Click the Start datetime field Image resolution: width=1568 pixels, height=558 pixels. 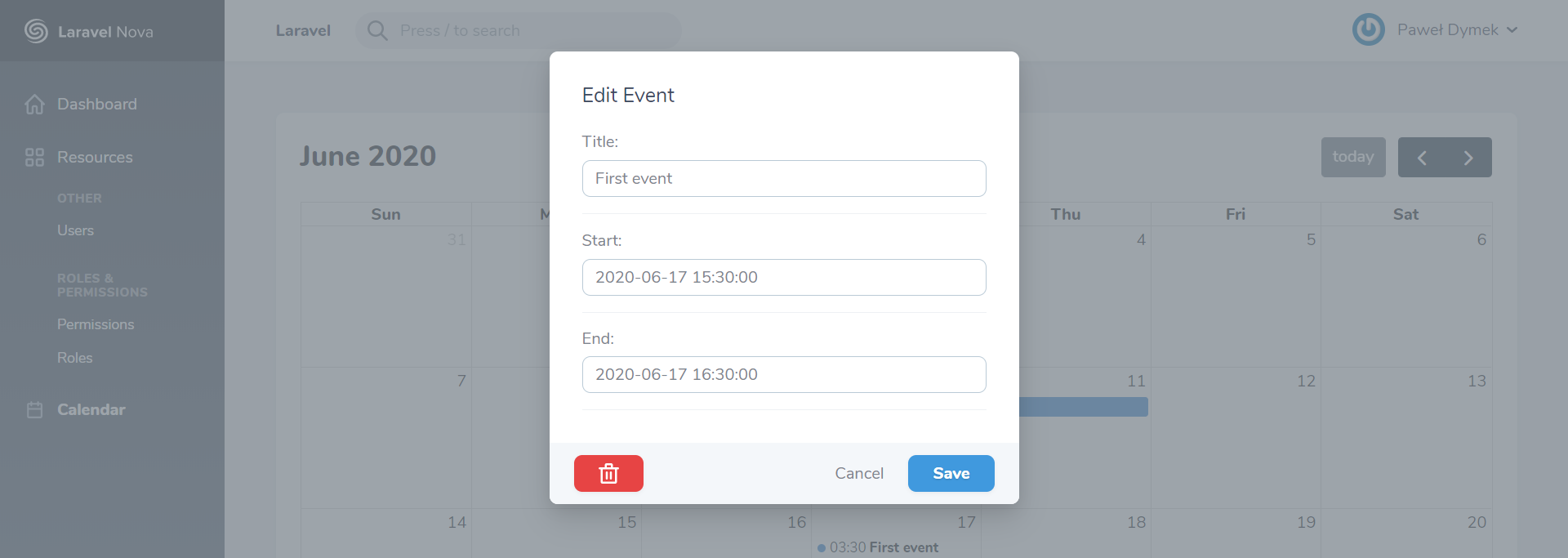click(x=784, y=277)
